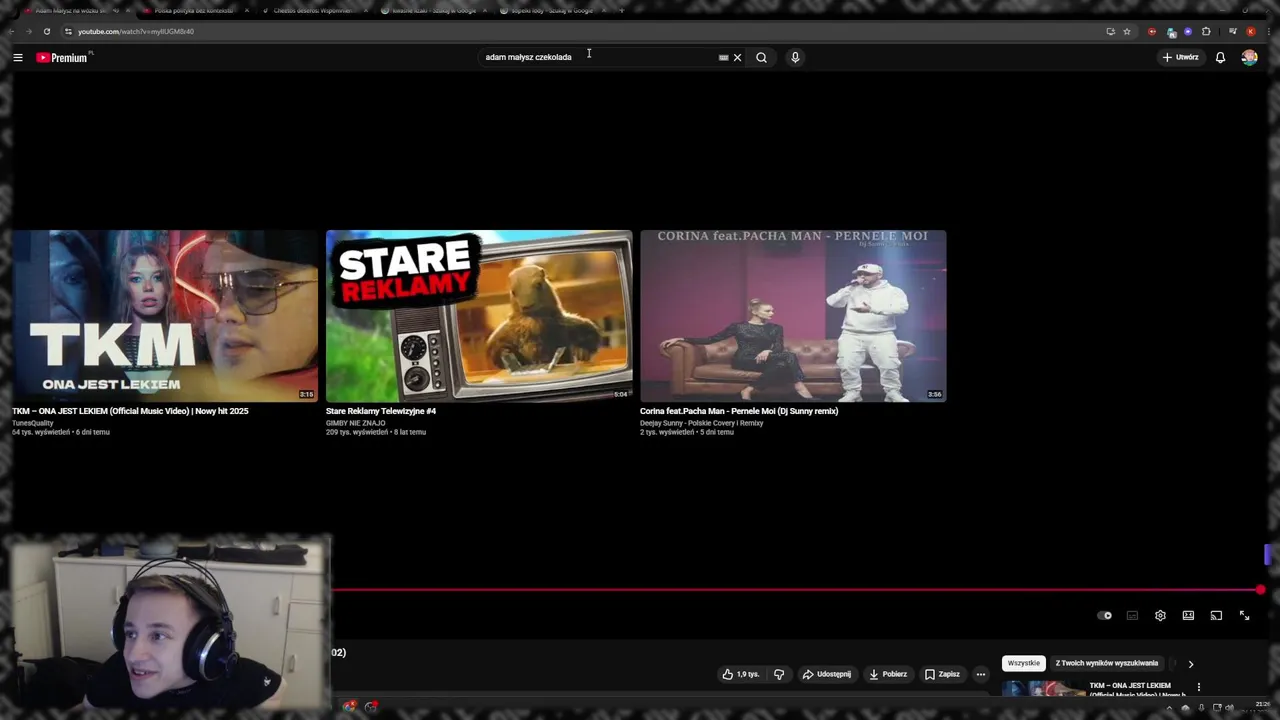Save video with Zapisz
The image size is (1280, 720).
(943, 674)
